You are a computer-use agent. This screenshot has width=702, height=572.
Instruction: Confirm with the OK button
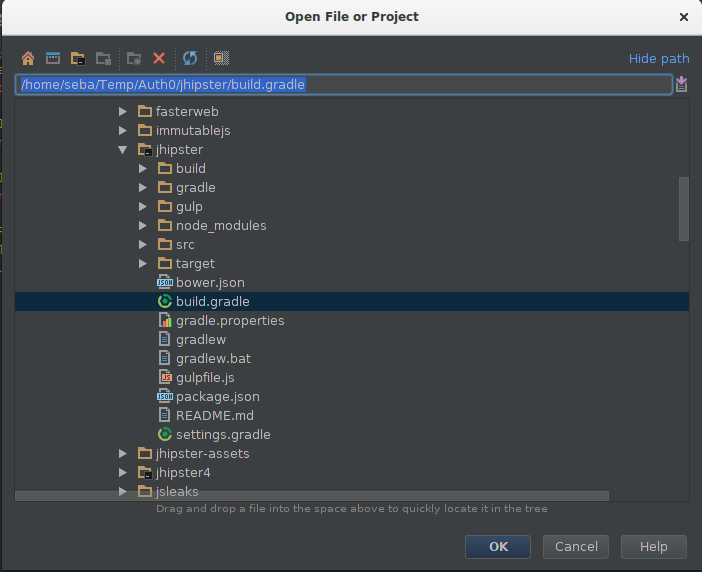(498, 546)
